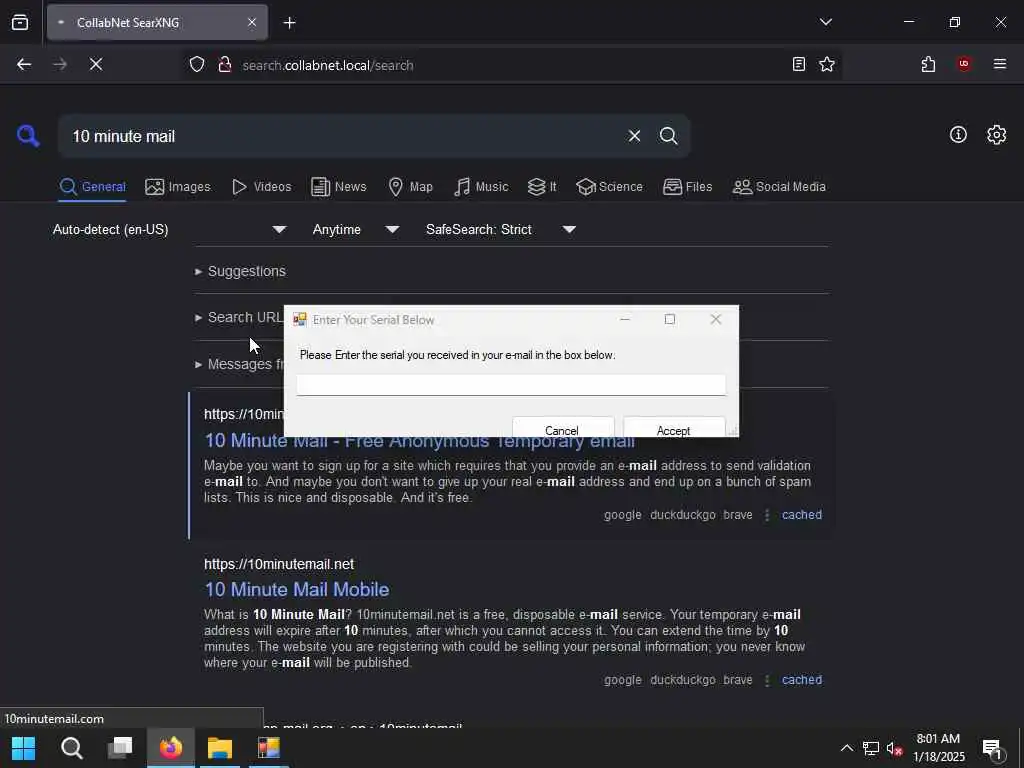Open File Explorer from taskbar

click(220, 748)
